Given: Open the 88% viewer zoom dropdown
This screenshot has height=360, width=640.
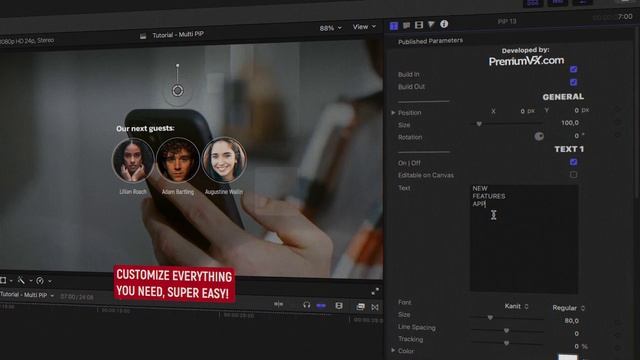Looking at the screenshot, I should [330, 28].
